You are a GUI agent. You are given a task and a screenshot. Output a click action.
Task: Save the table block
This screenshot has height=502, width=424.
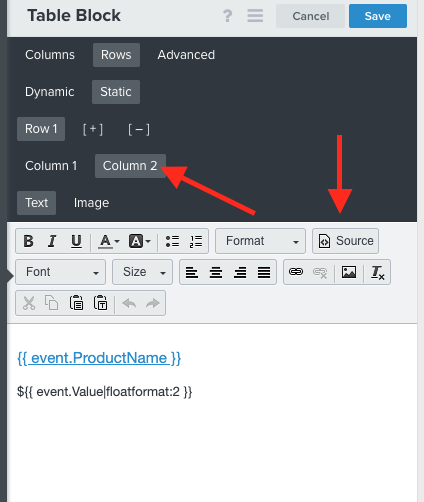(378, 16)
